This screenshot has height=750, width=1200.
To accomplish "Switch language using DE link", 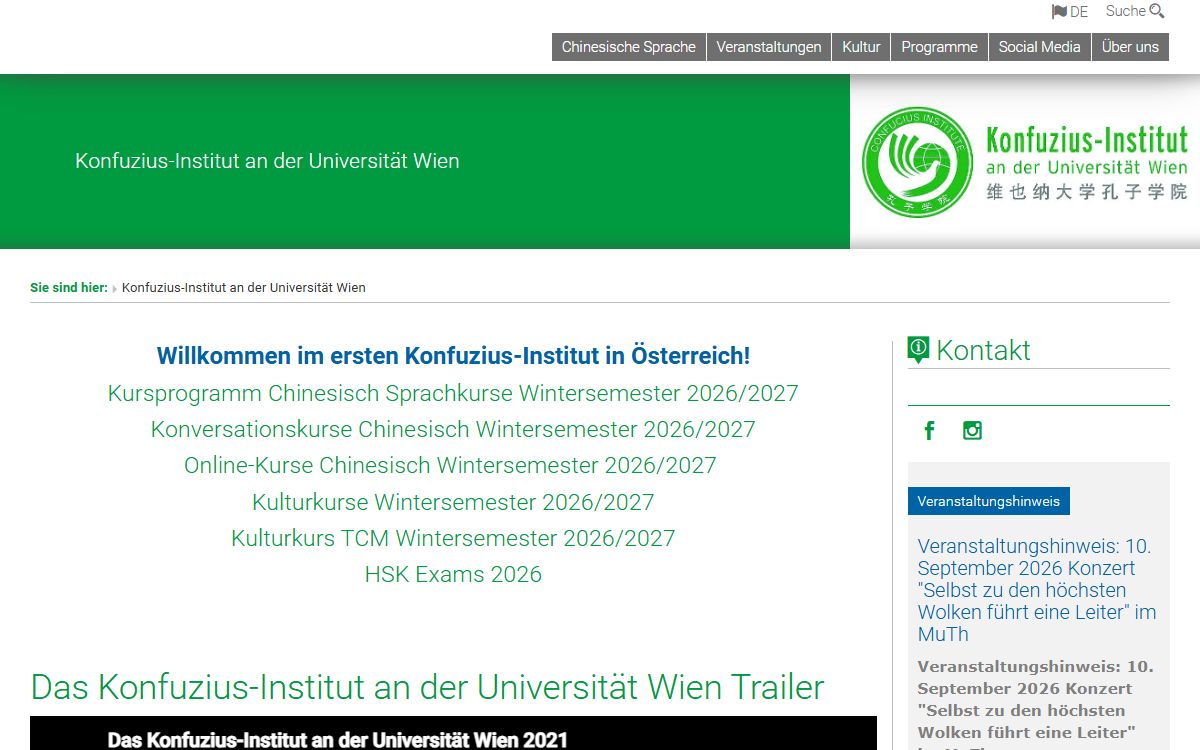I will coord(1079,12).
